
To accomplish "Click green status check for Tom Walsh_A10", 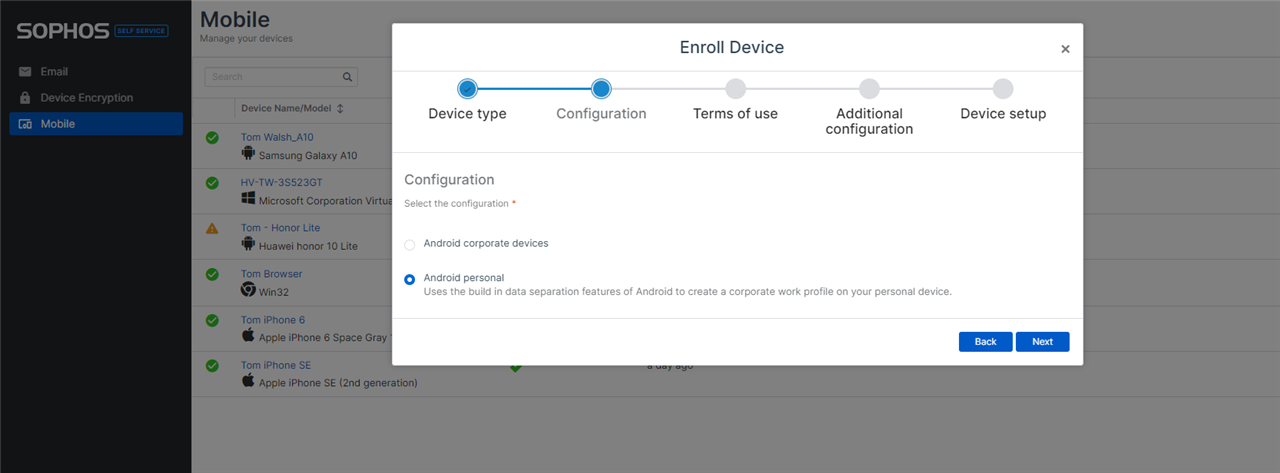I will pyautogui.click(x=212, y=137).
